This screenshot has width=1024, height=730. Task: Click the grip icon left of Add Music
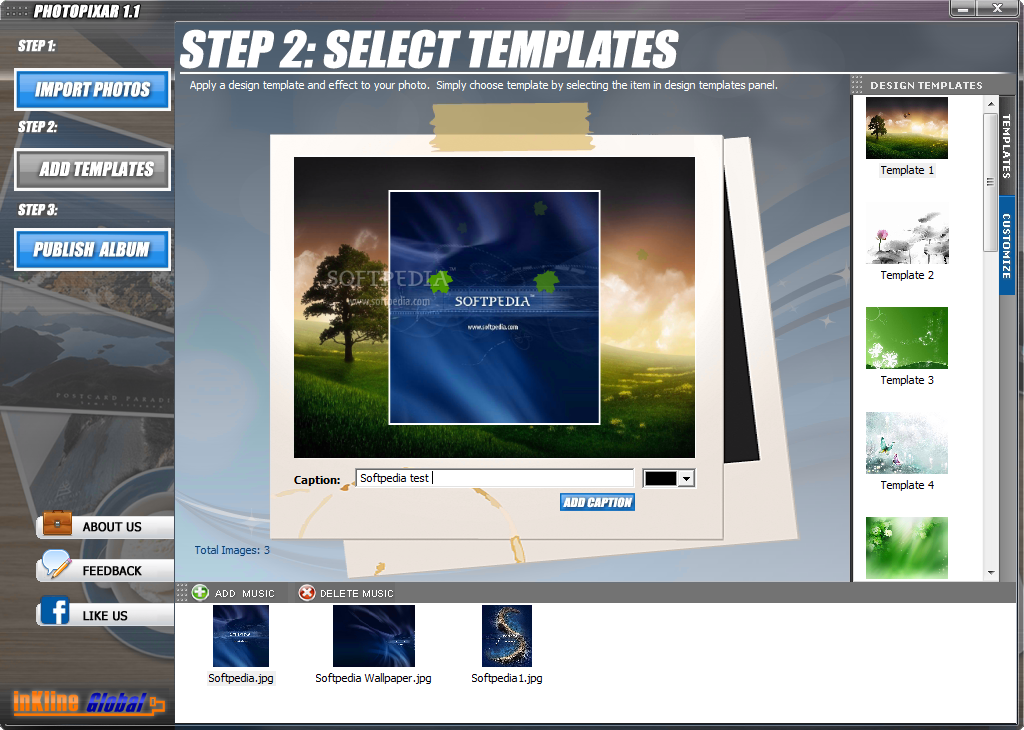pos(182,592)
